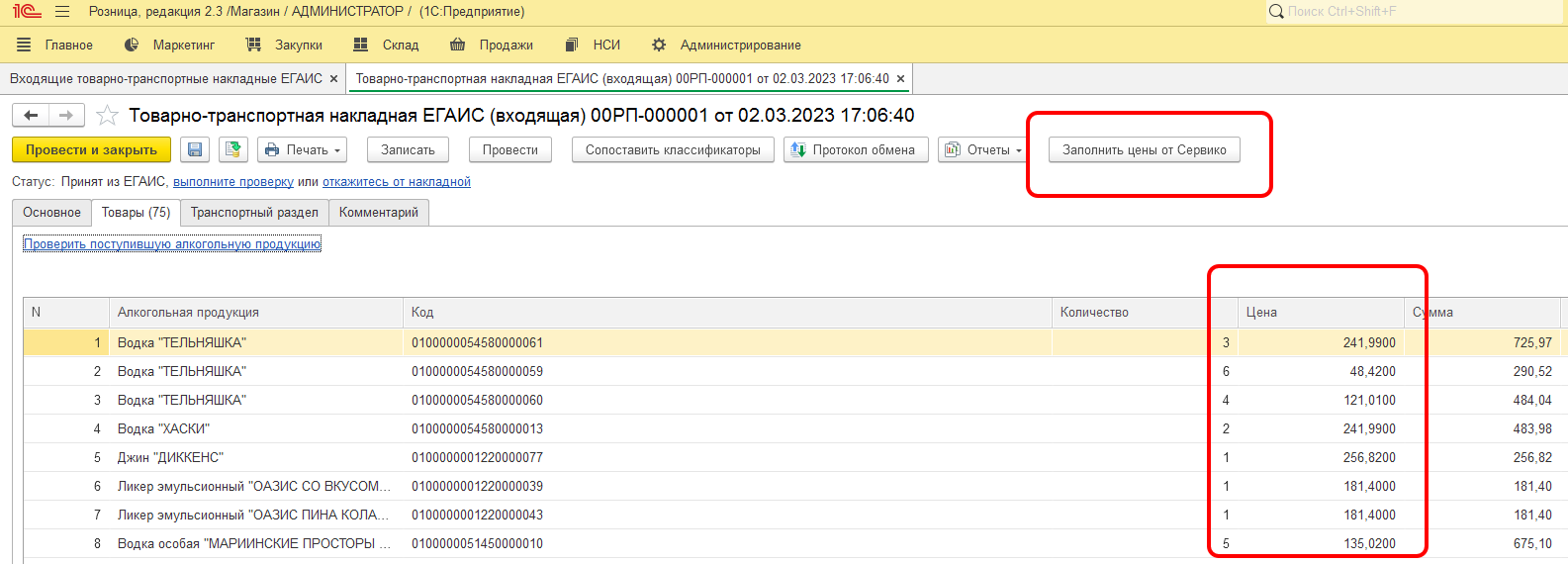The image size is (1568, 564).
Task: Open Протокол обмена
Action: coord(856,149)
